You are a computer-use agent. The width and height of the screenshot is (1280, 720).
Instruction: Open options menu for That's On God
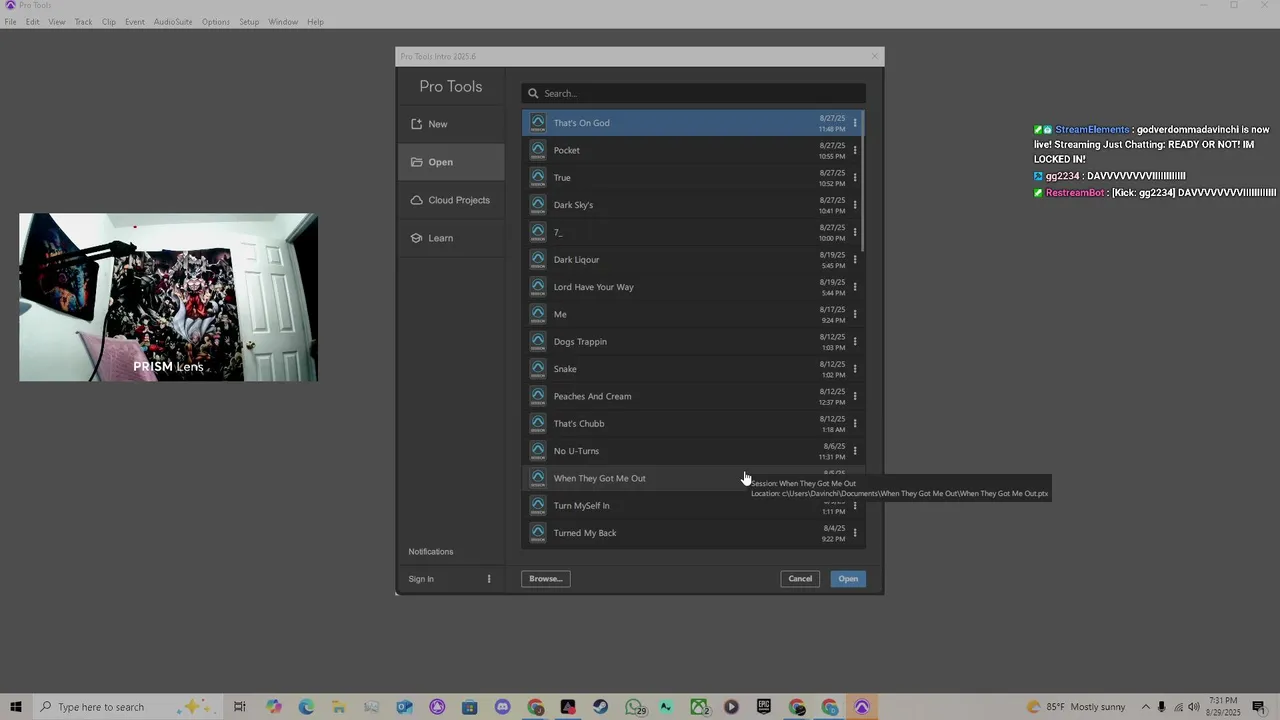pos(855,123)
